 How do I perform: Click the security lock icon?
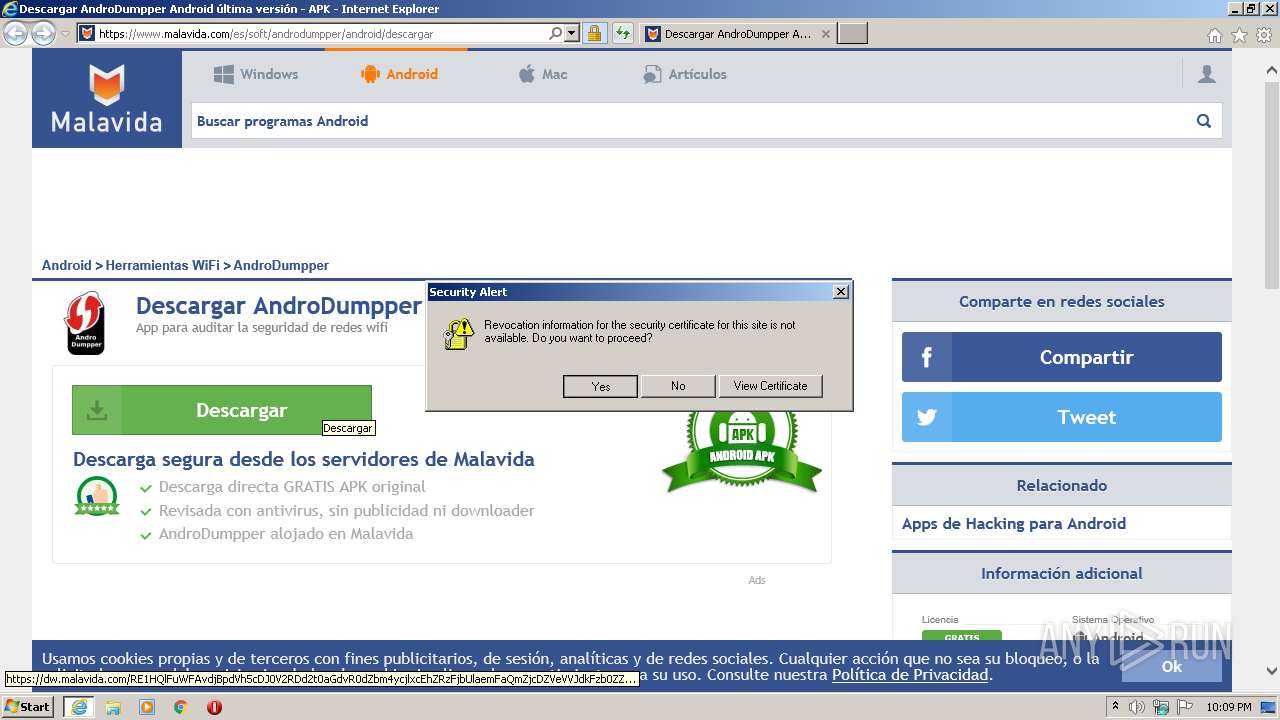click(594, 33)
